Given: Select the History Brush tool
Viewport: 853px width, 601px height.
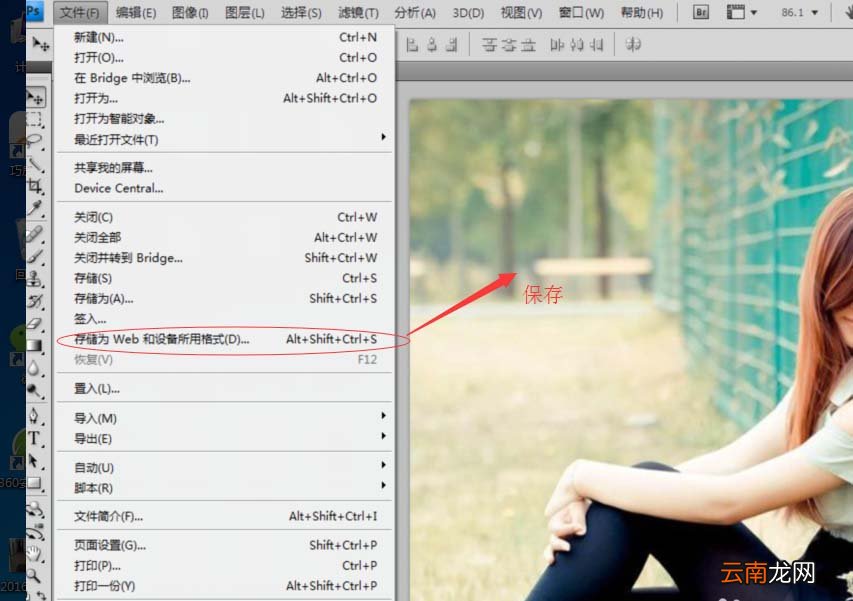Looking at the screenshot, I should pyautogui.click(x=35, y=301).
